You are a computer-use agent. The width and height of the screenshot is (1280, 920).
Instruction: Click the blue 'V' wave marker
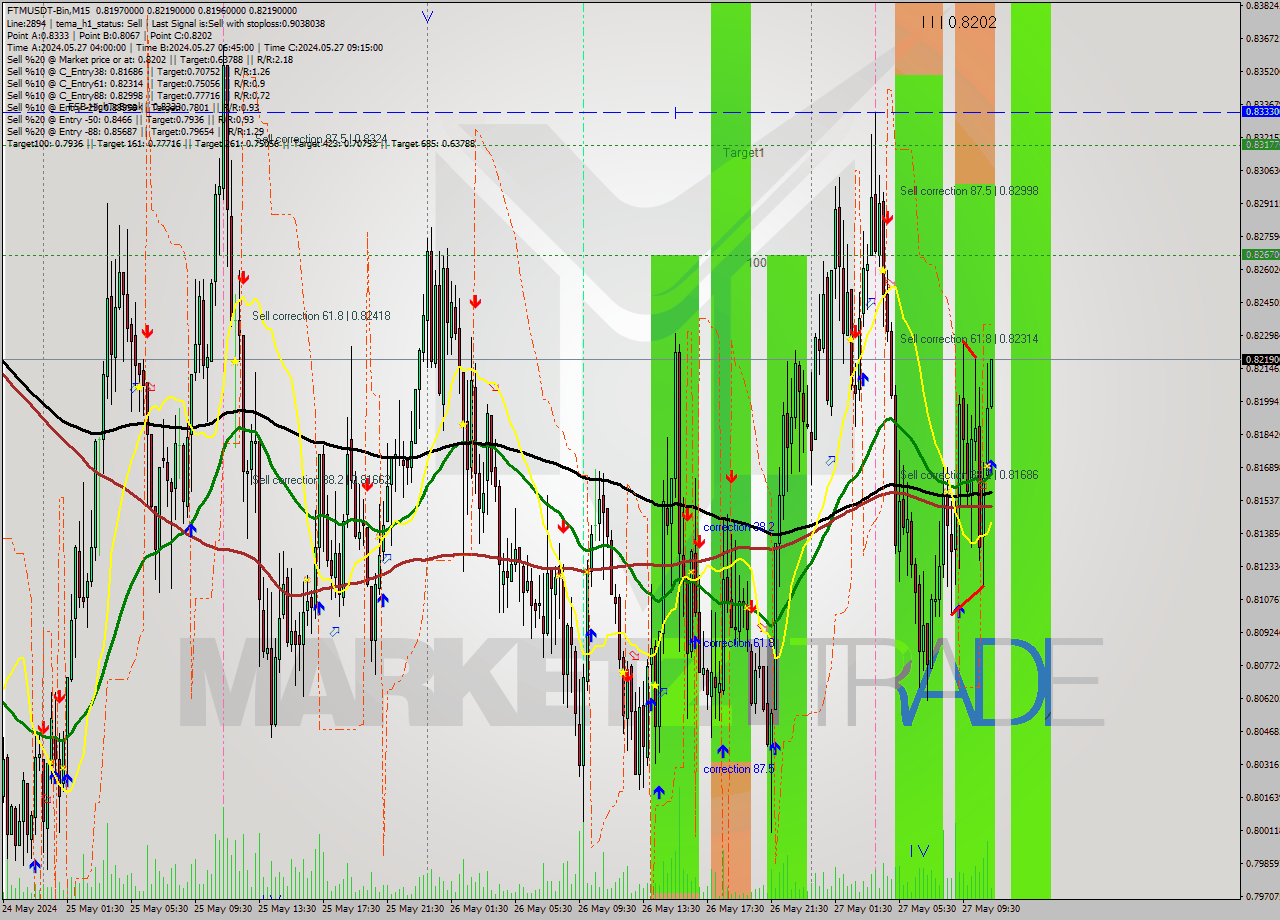click(x=428, y=17)
